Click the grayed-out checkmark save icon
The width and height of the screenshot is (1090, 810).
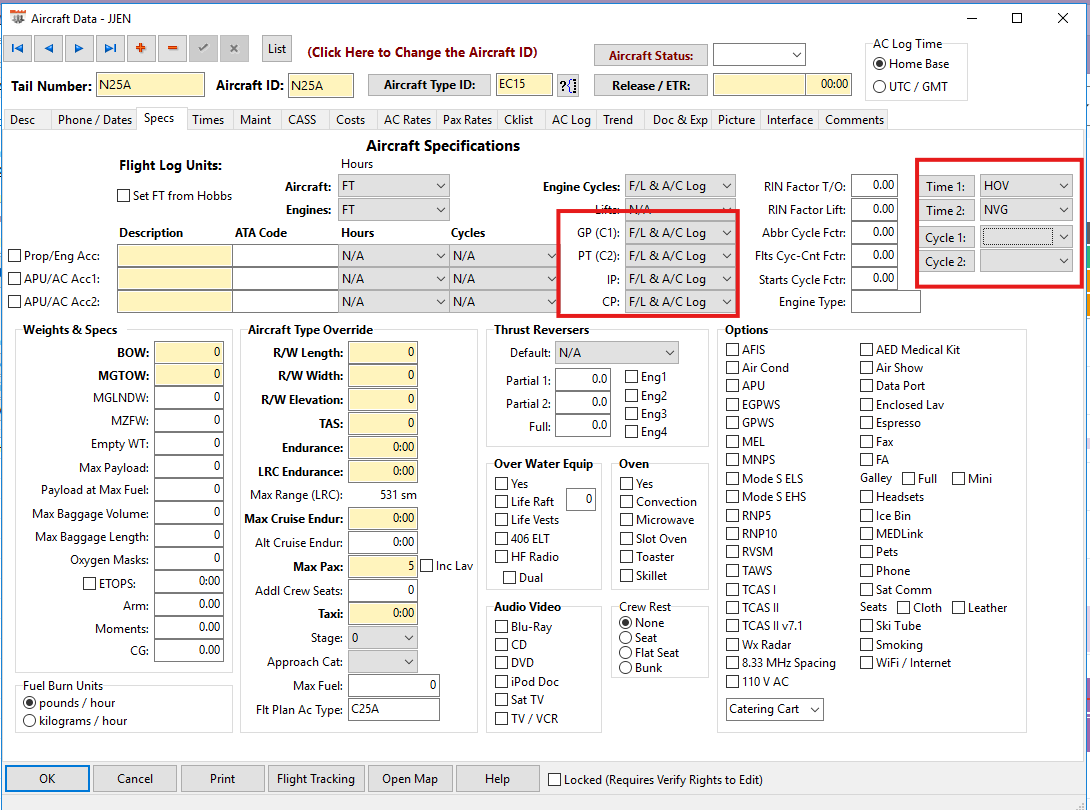[203, 48]
